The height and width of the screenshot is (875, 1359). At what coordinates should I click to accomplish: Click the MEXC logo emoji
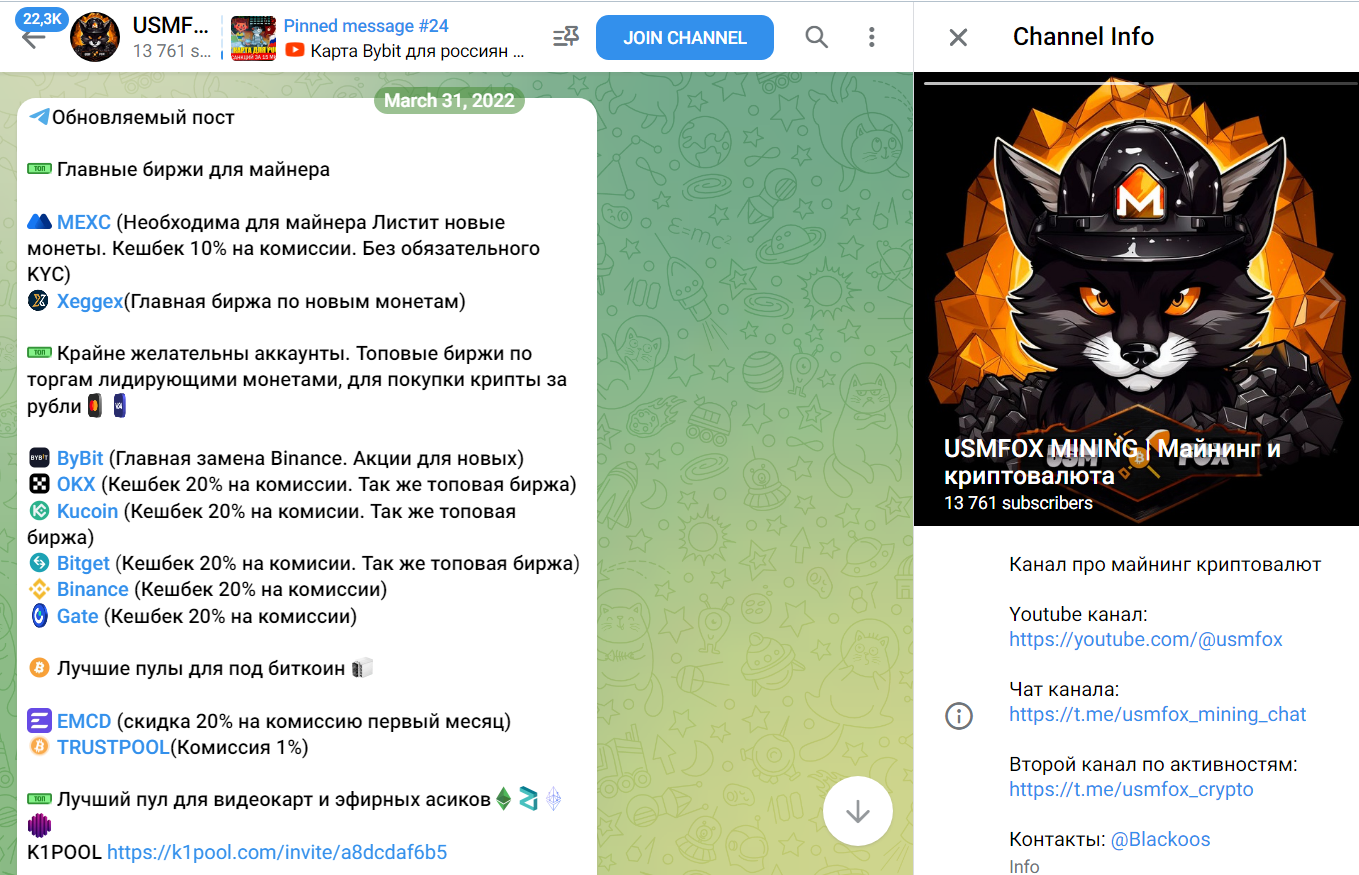39,222
